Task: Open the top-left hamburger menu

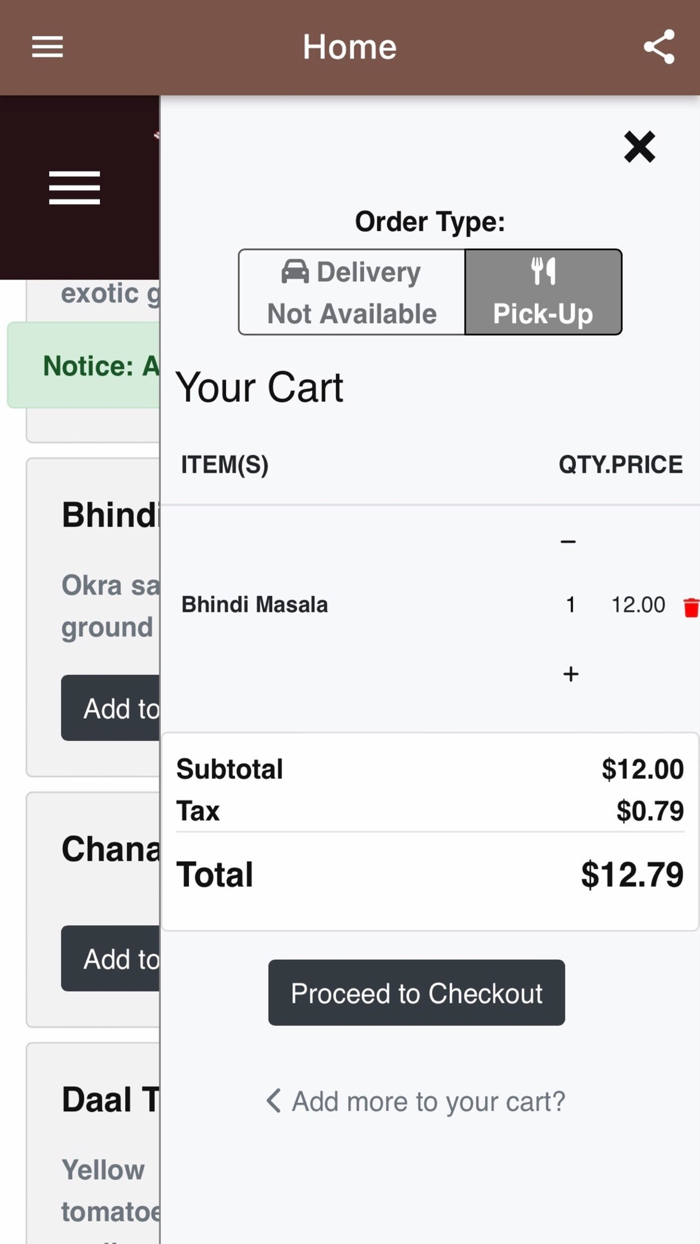Action: tap(47, 47)
